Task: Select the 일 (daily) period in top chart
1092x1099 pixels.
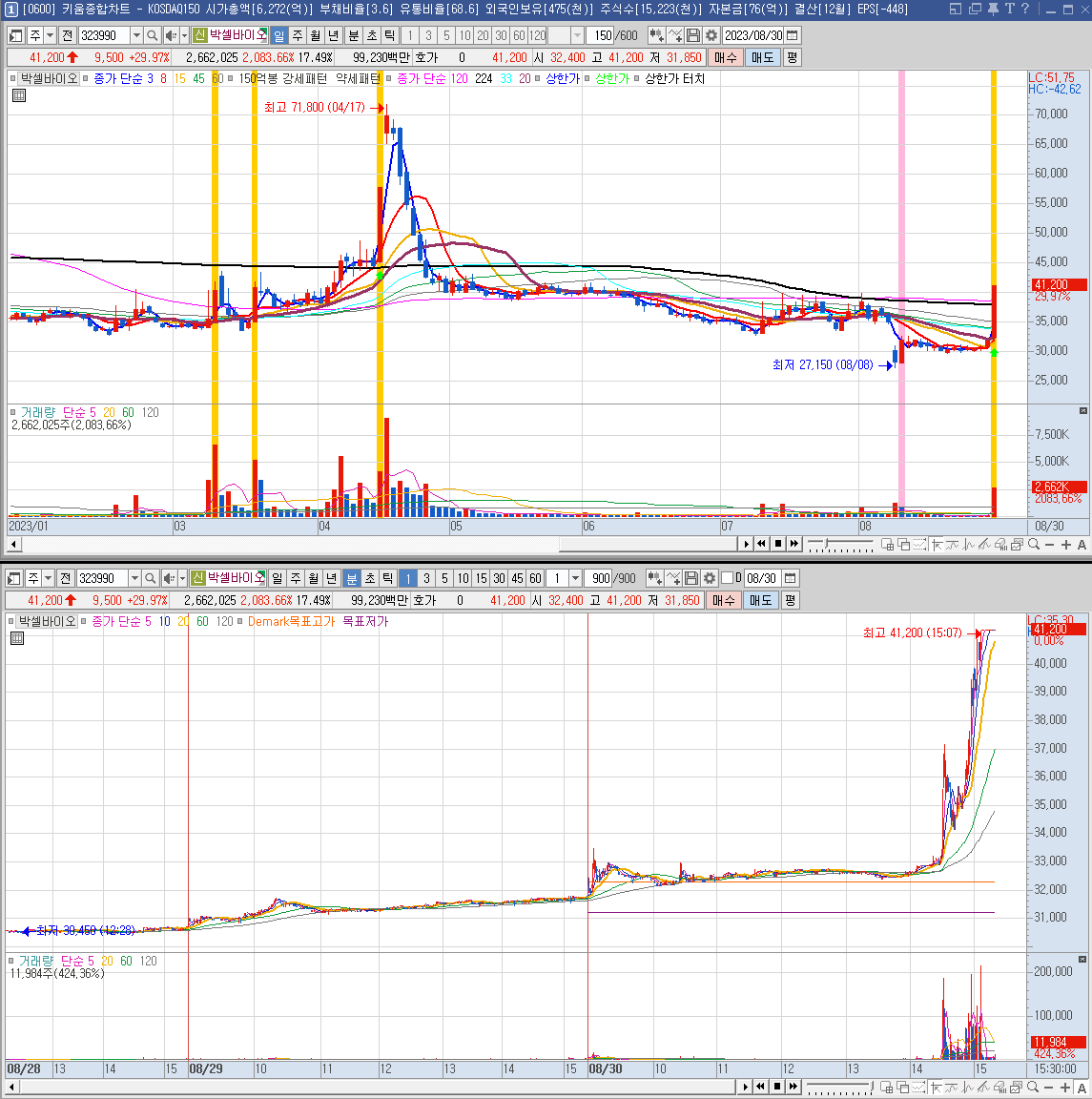Action: (278, 35)
